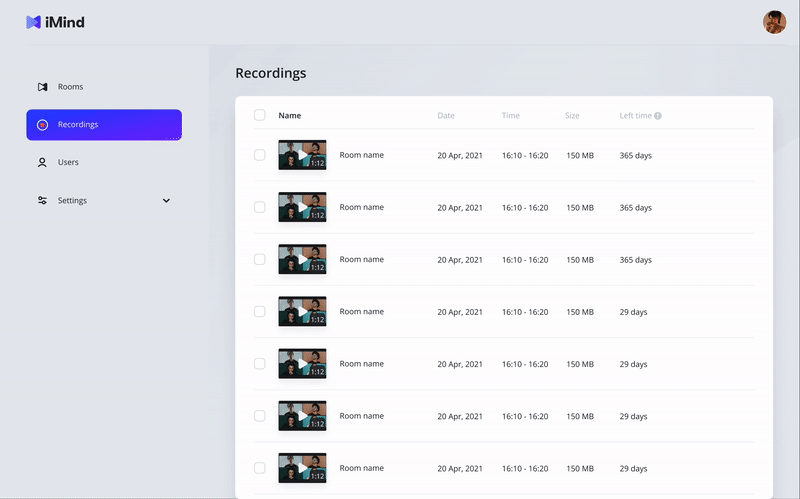Open the user profile avatar
This screenshot has height=499, width=800.
(774, 22)
